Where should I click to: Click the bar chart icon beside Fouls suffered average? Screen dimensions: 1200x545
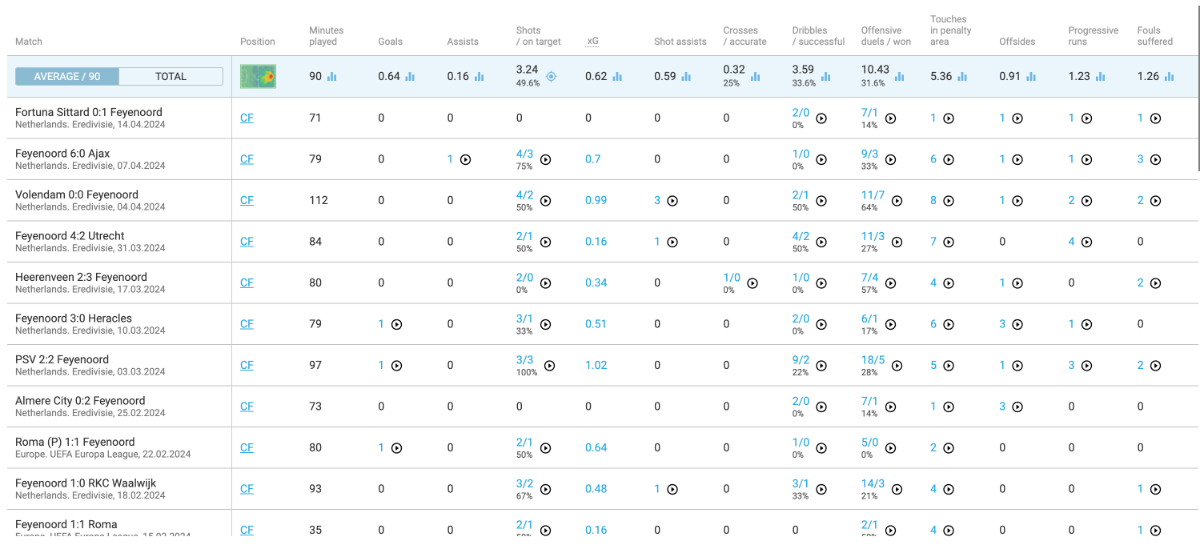click(x=1169, y=76)
